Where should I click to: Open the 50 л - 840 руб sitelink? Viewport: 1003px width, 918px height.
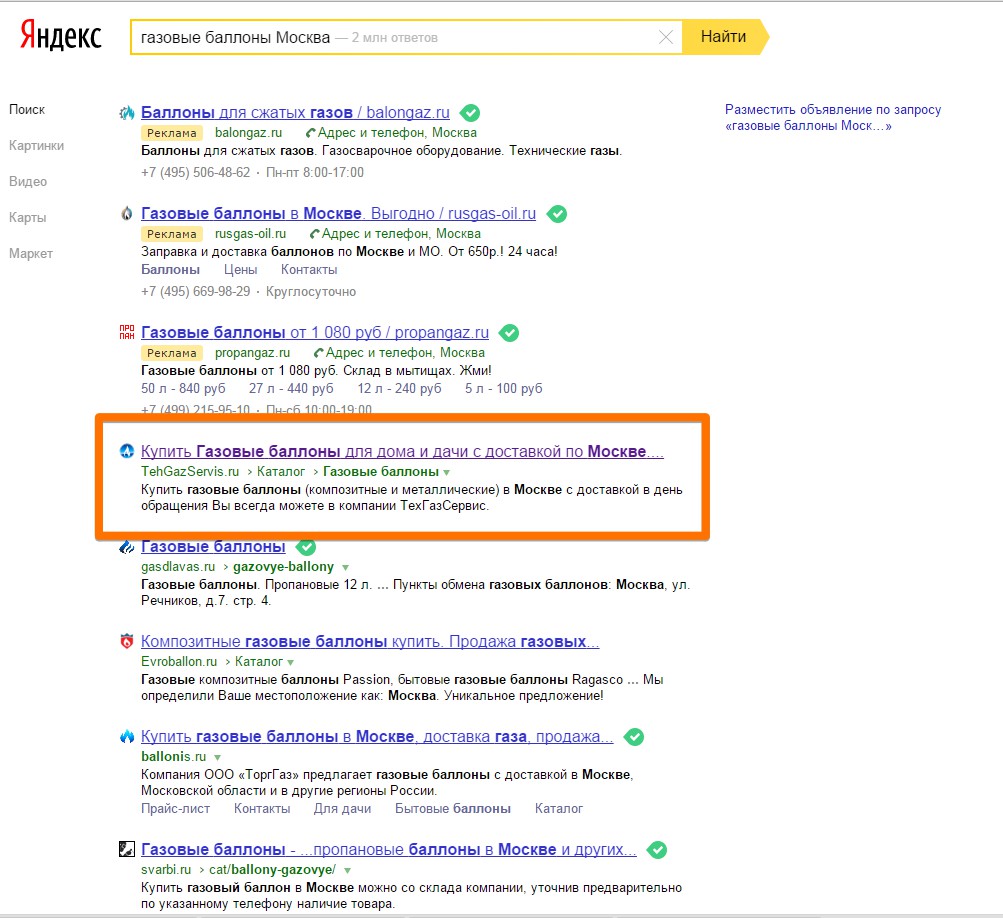(183, 388)
